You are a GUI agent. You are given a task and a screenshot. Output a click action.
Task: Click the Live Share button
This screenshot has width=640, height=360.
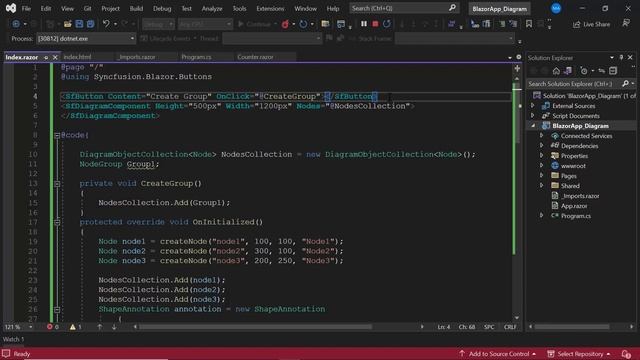[591, 24]
